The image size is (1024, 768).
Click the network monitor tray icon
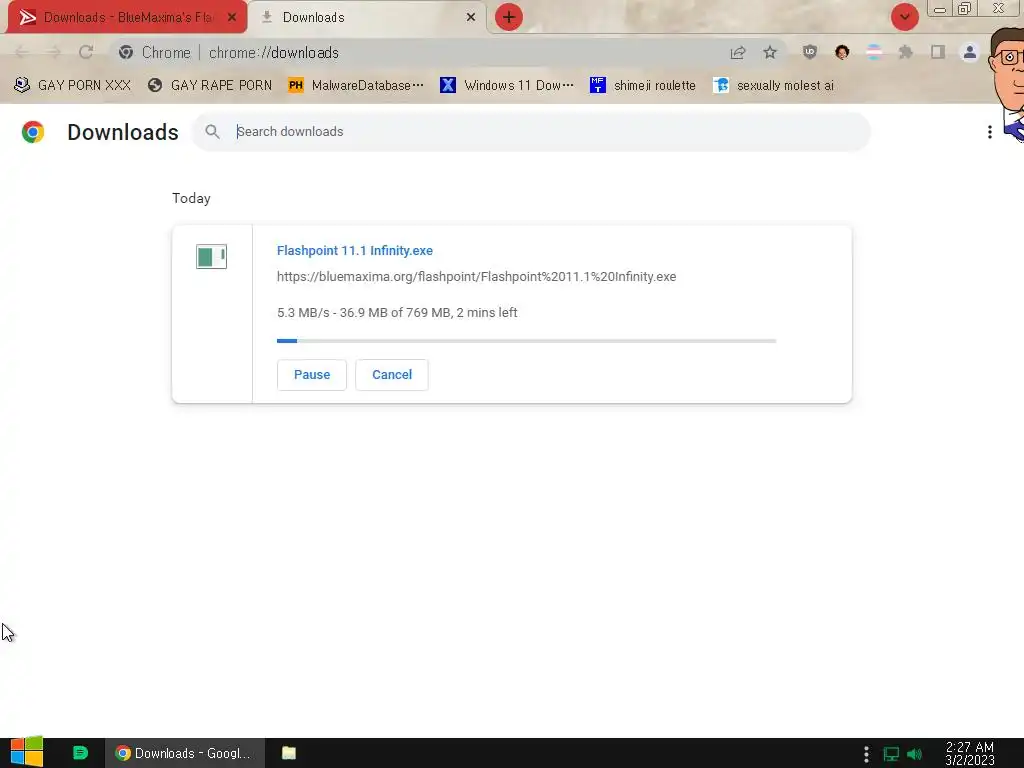click(891, 754)
